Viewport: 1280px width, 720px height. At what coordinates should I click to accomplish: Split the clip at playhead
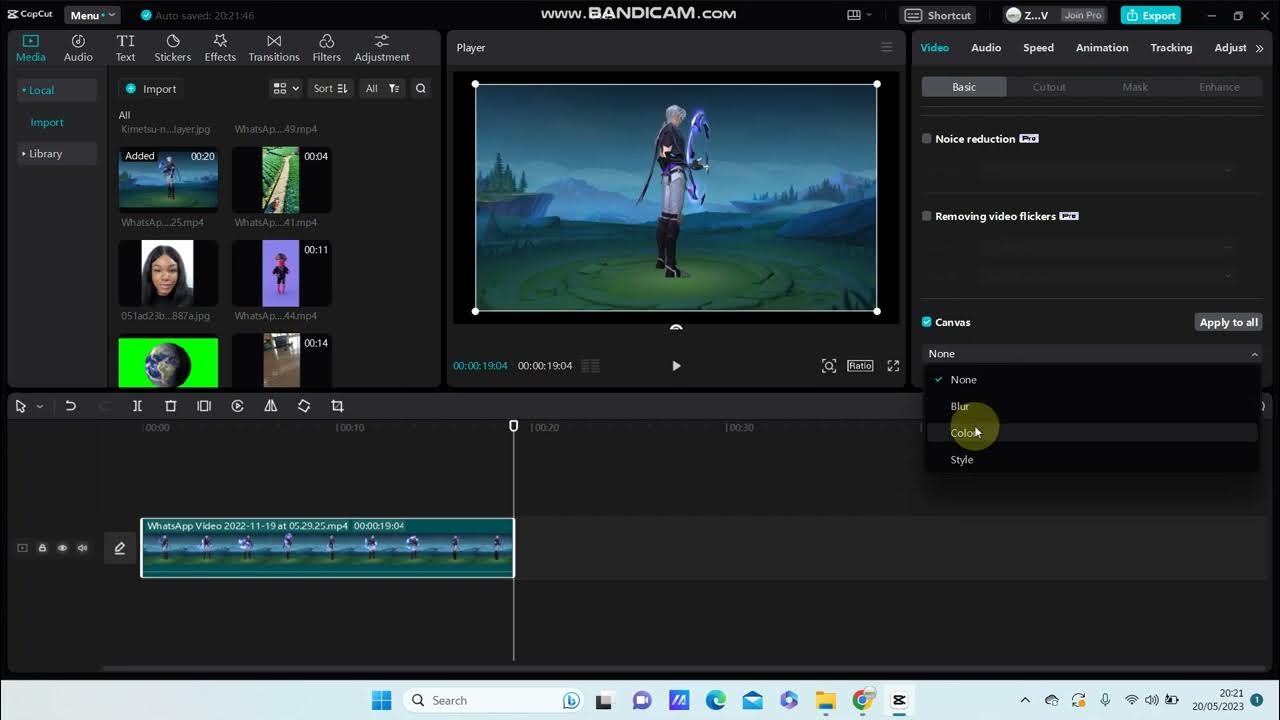point(137,406)
